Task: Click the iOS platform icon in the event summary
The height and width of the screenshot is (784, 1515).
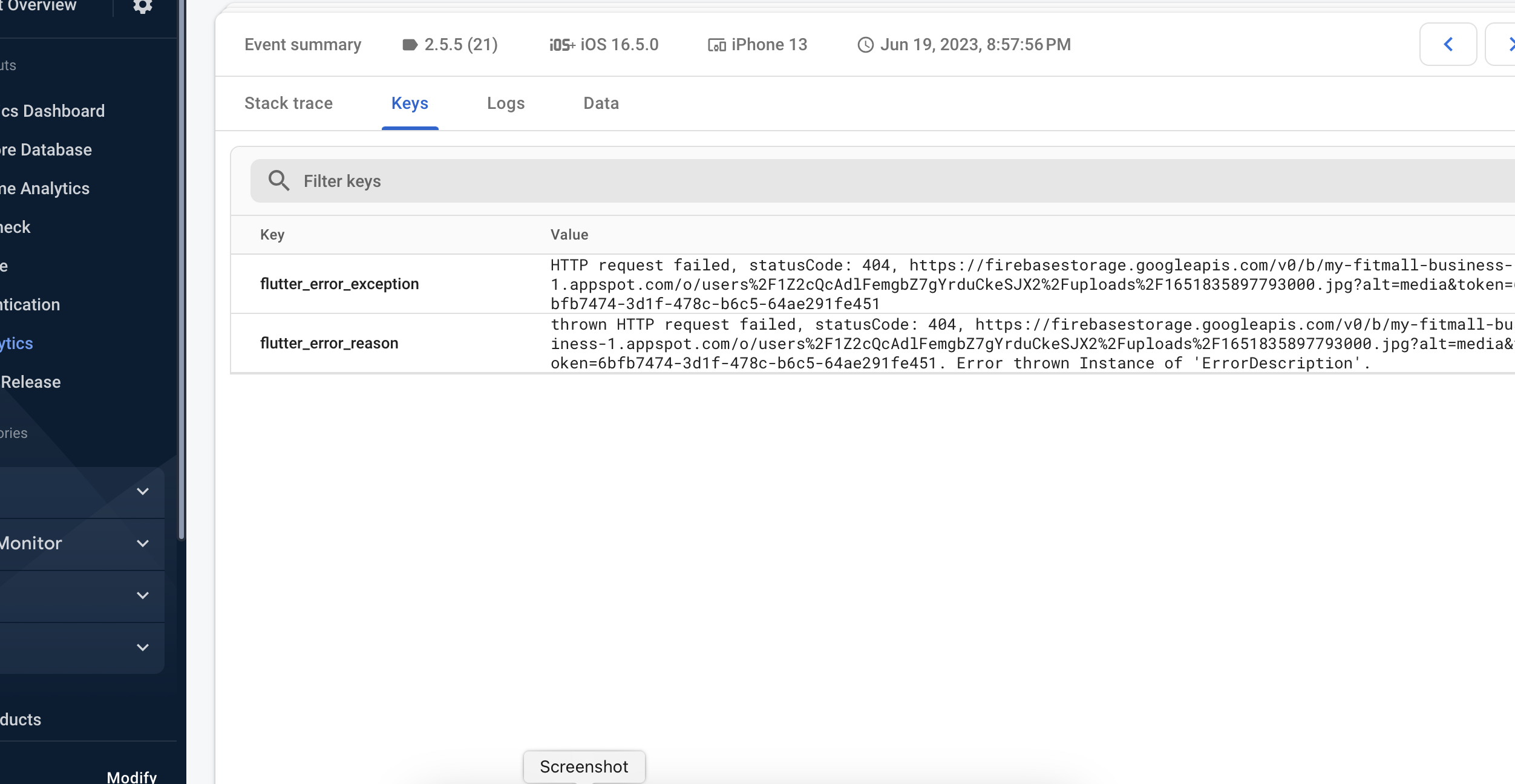Action: point(561,44)
